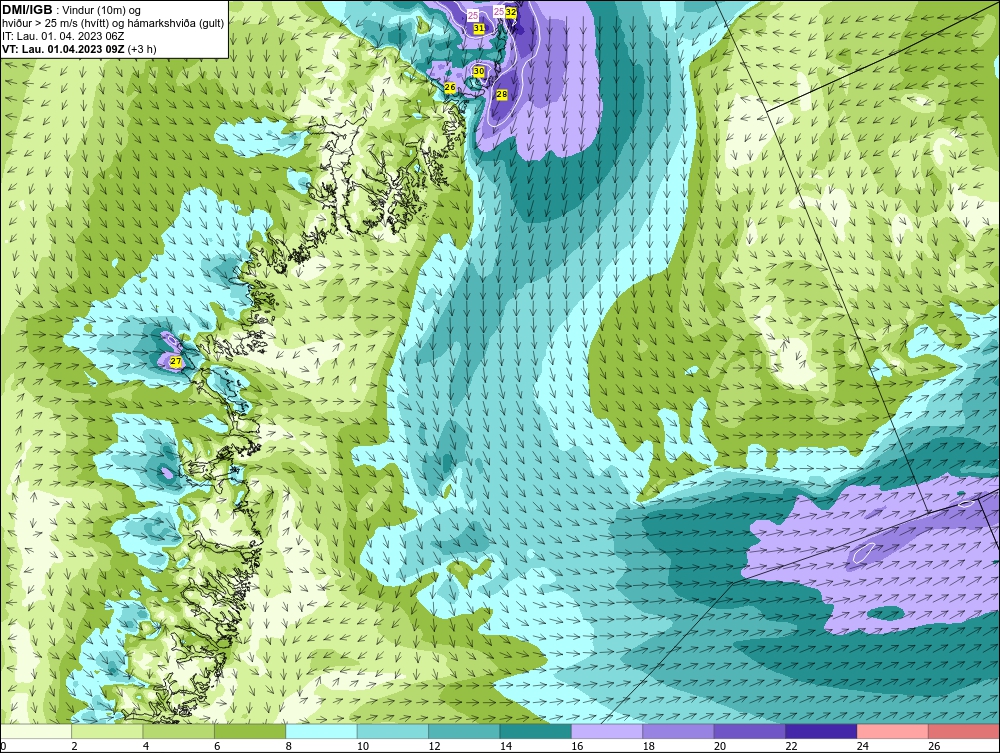
Task: Pick the 18–20 m/s legend swatch
Action: click(679, 731)
